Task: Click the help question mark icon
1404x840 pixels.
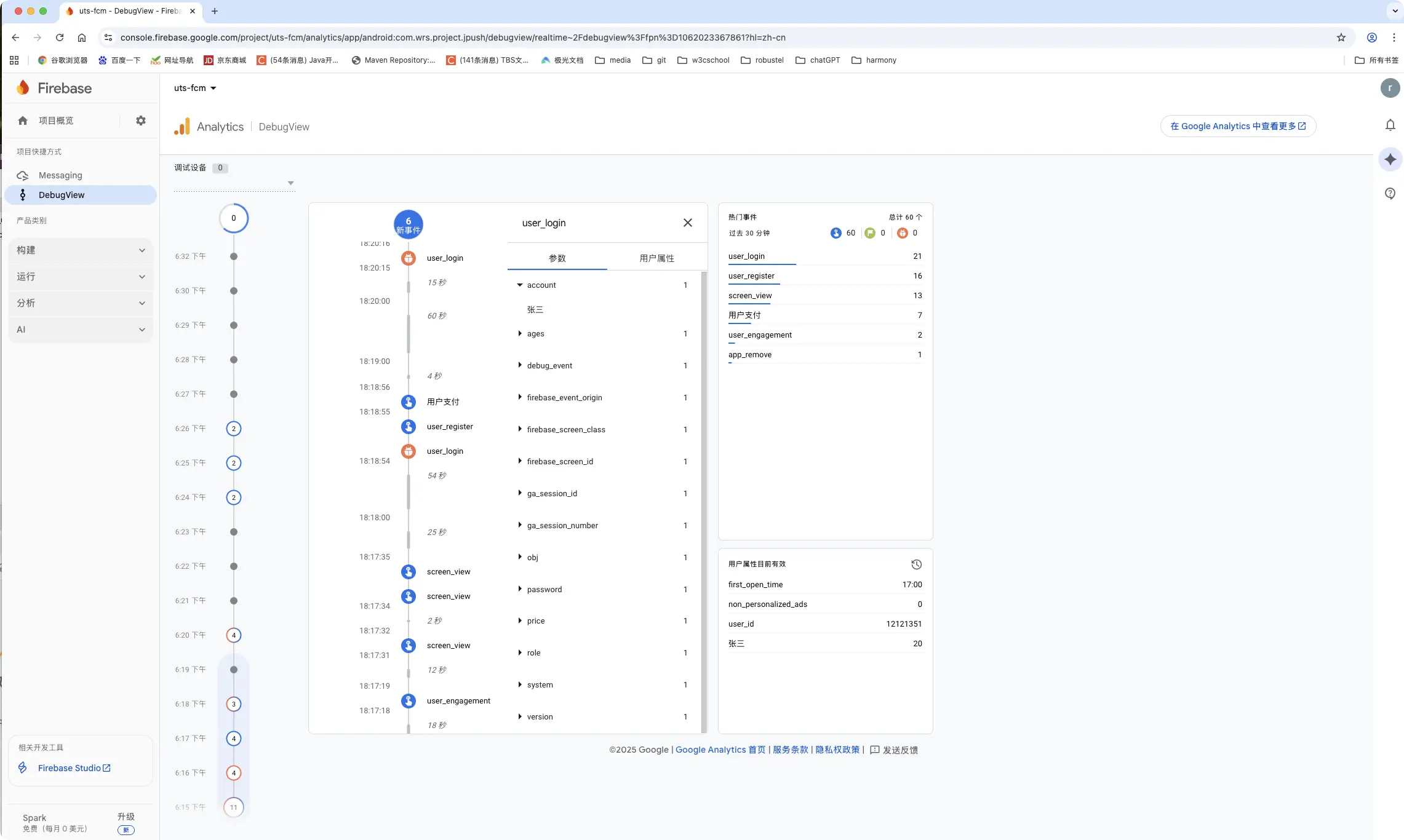Action: pyautogui.click(x=1390, y=194)
